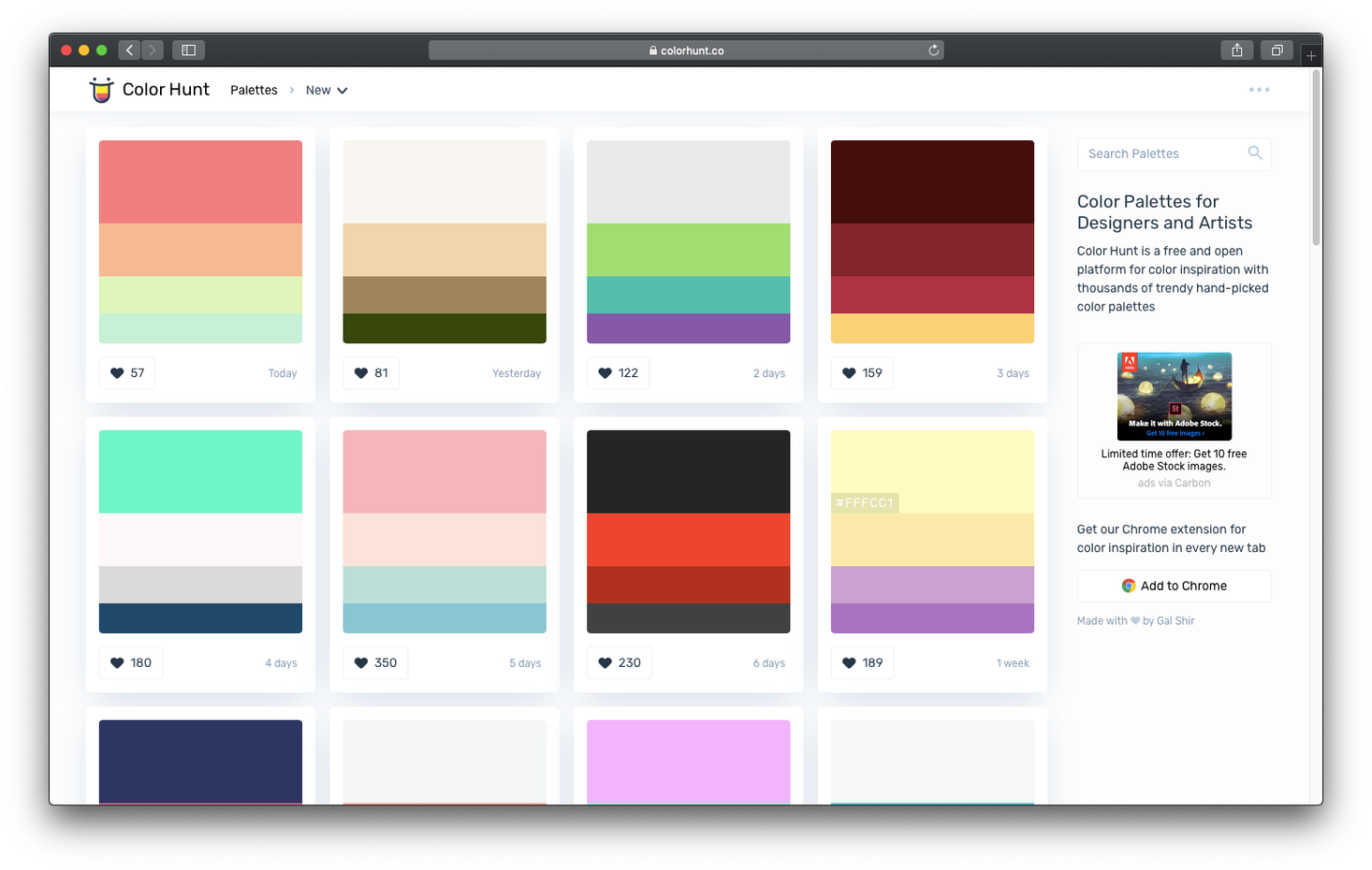This screenshot has width=1372, height=870.
Task: Open the Safari share button
Action: 1237,51
